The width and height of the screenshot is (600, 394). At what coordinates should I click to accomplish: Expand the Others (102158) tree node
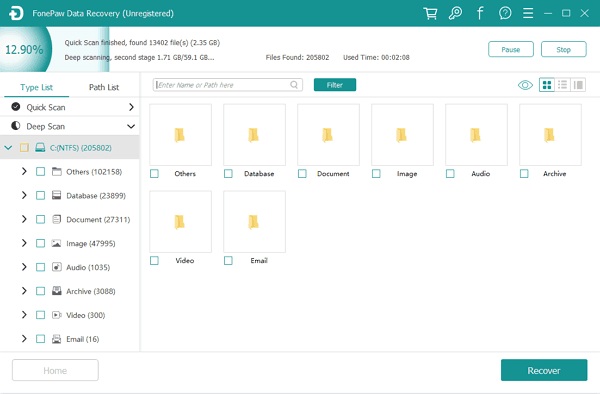(x=24, y=171)
